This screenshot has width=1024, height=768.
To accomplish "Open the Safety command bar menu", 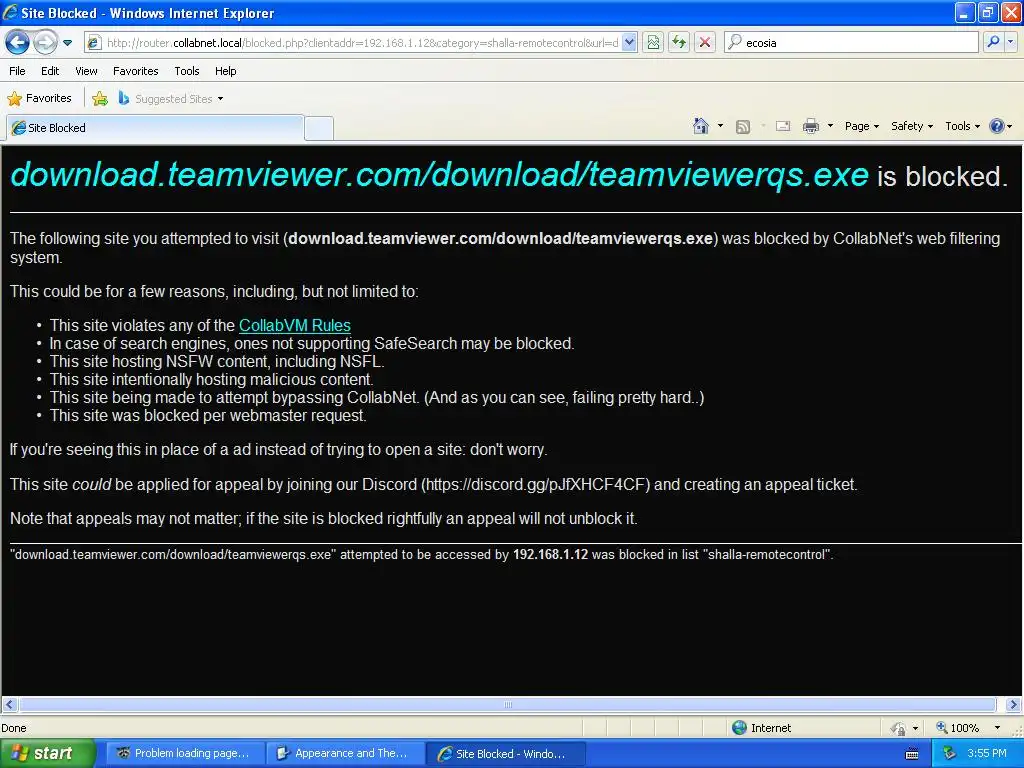I will click(912, 126).
